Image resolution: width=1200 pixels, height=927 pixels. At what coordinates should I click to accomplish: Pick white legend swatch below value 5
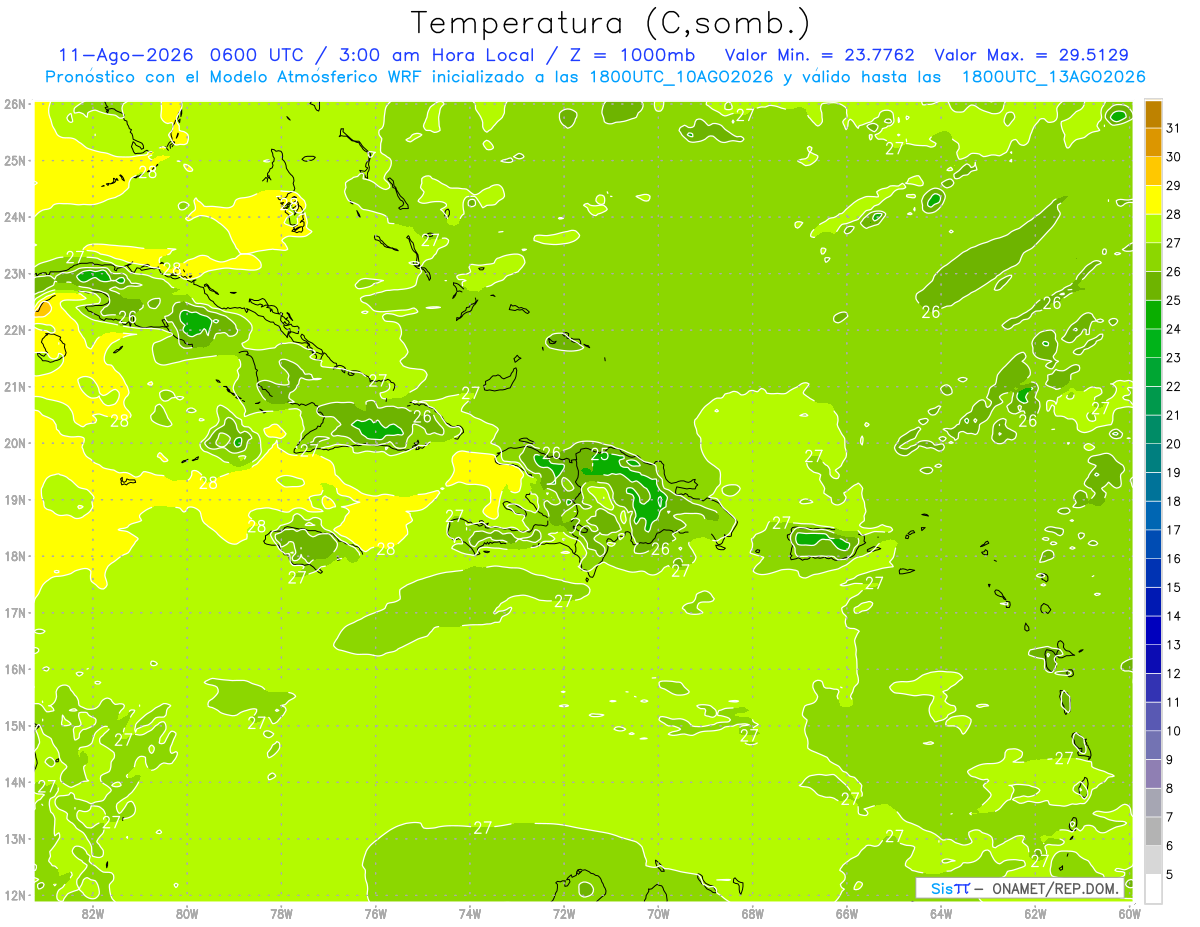1153,888
